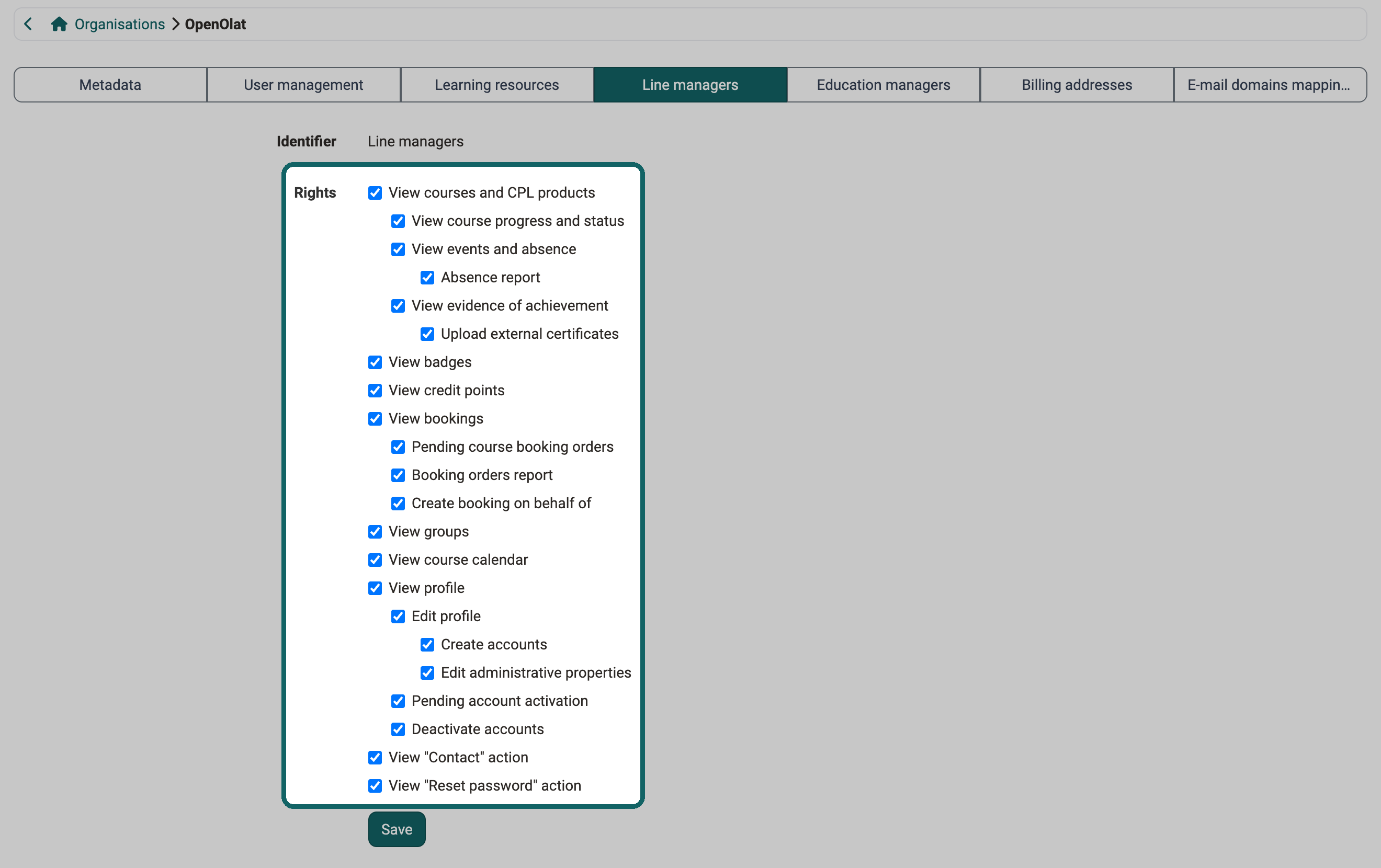Open E-mail domains mapping tab
Viewport: 1381px width, 868px height.
pos(1270,85)
